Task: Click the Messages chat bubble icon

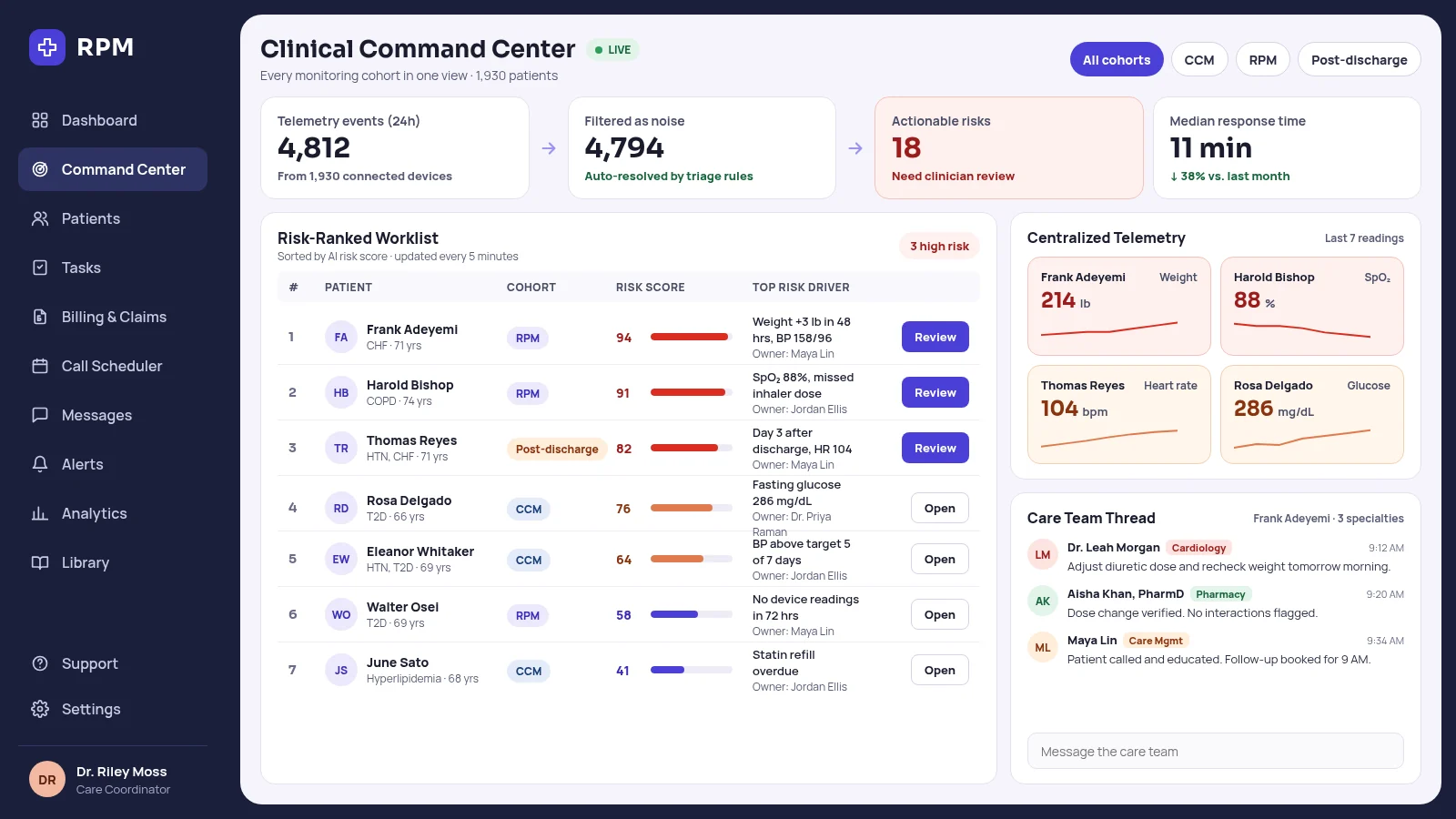Action: 40,415
